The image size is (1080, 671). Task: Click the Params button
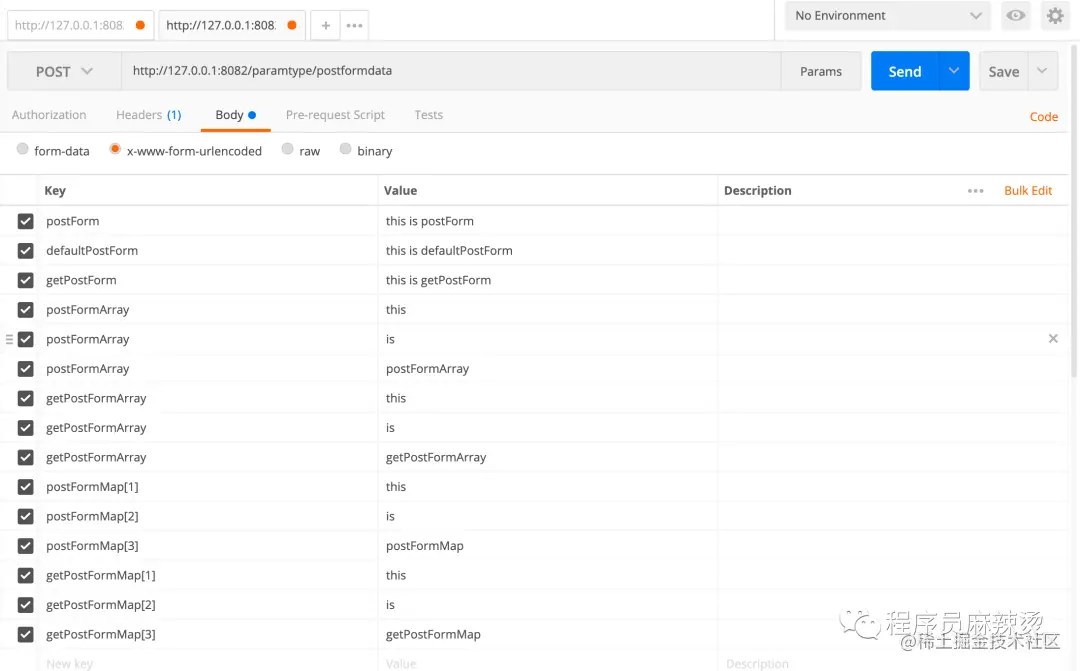[821, 71]
